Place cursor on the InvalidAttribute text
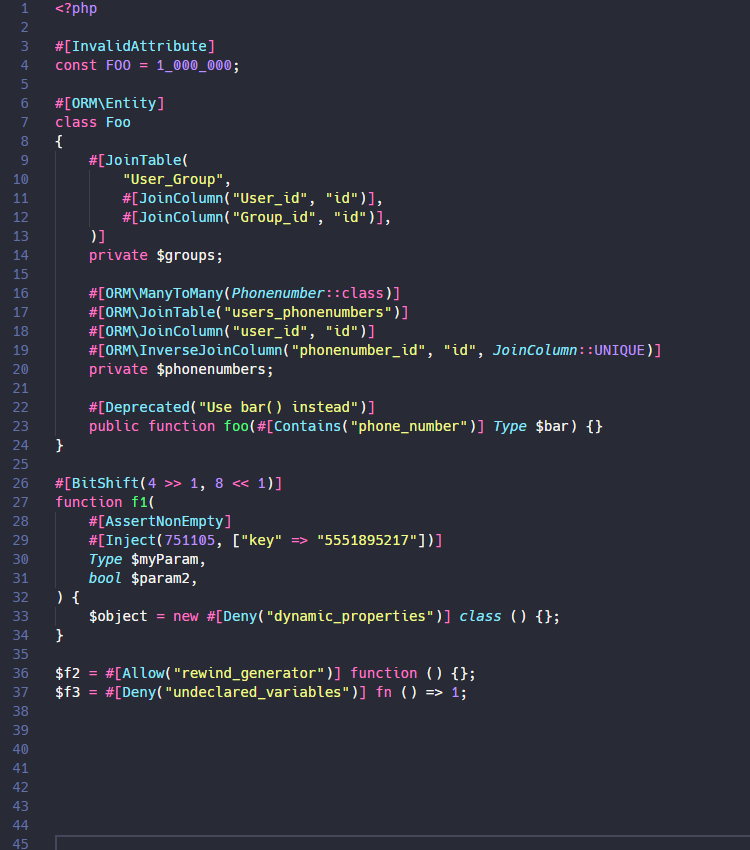The width and height of the screenshot is (750, 850). pos(139,46)
